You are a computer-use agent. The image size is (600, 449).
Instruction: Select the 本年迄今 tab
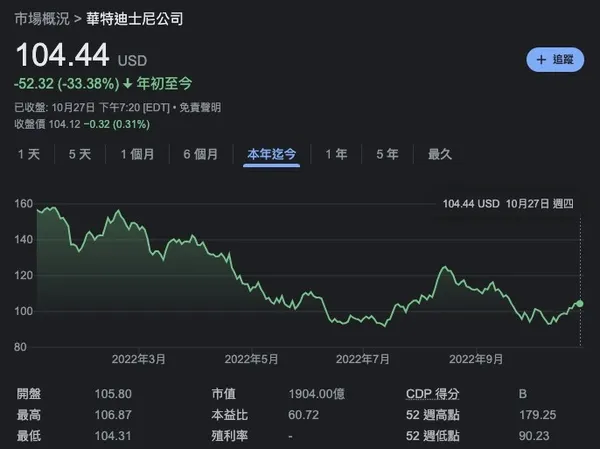point(272,154)
